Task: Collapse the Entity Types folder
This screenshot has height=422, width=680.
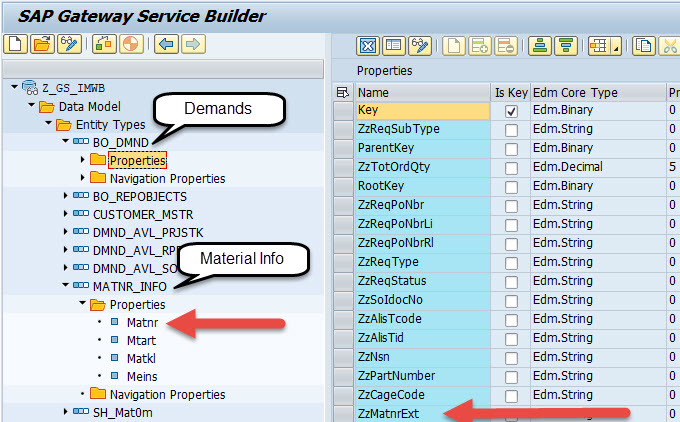Action: (x=49, y=123)
